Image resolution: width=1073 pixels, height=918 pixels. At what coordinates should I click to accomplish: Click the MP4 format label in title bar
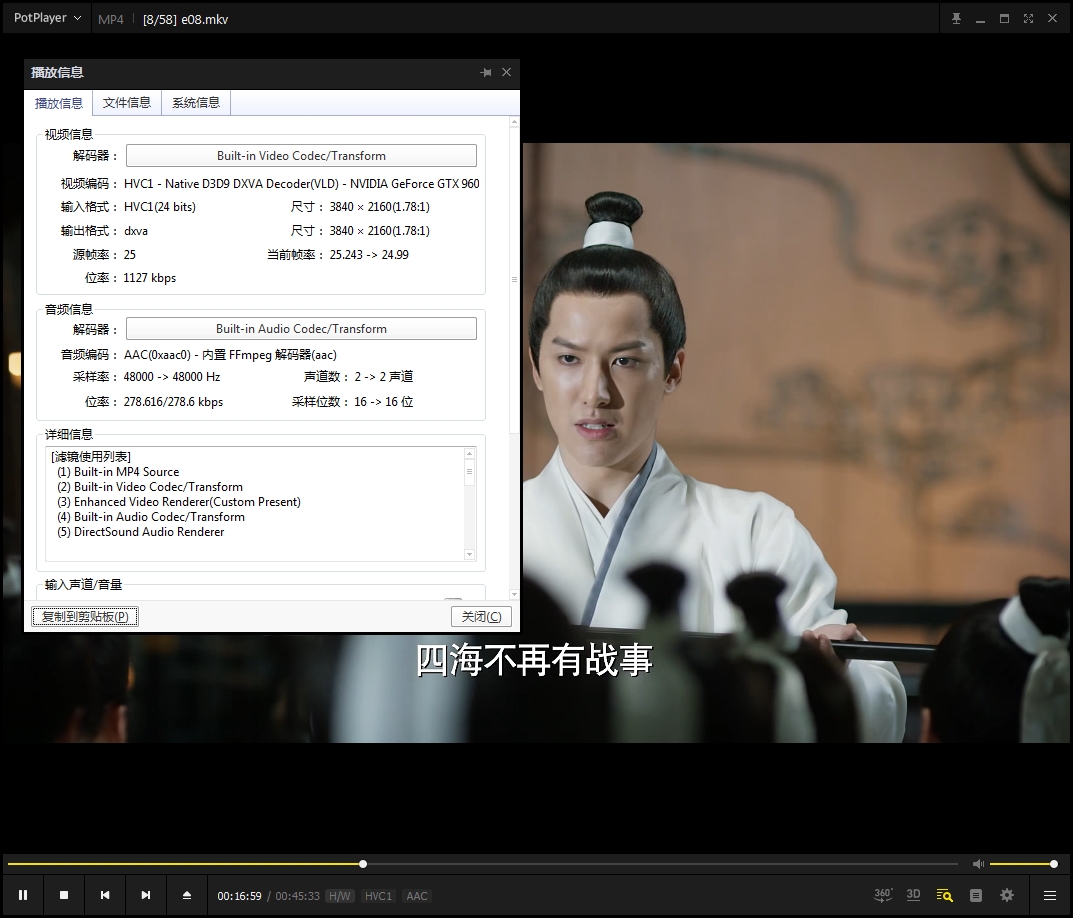tap(111, 20)
